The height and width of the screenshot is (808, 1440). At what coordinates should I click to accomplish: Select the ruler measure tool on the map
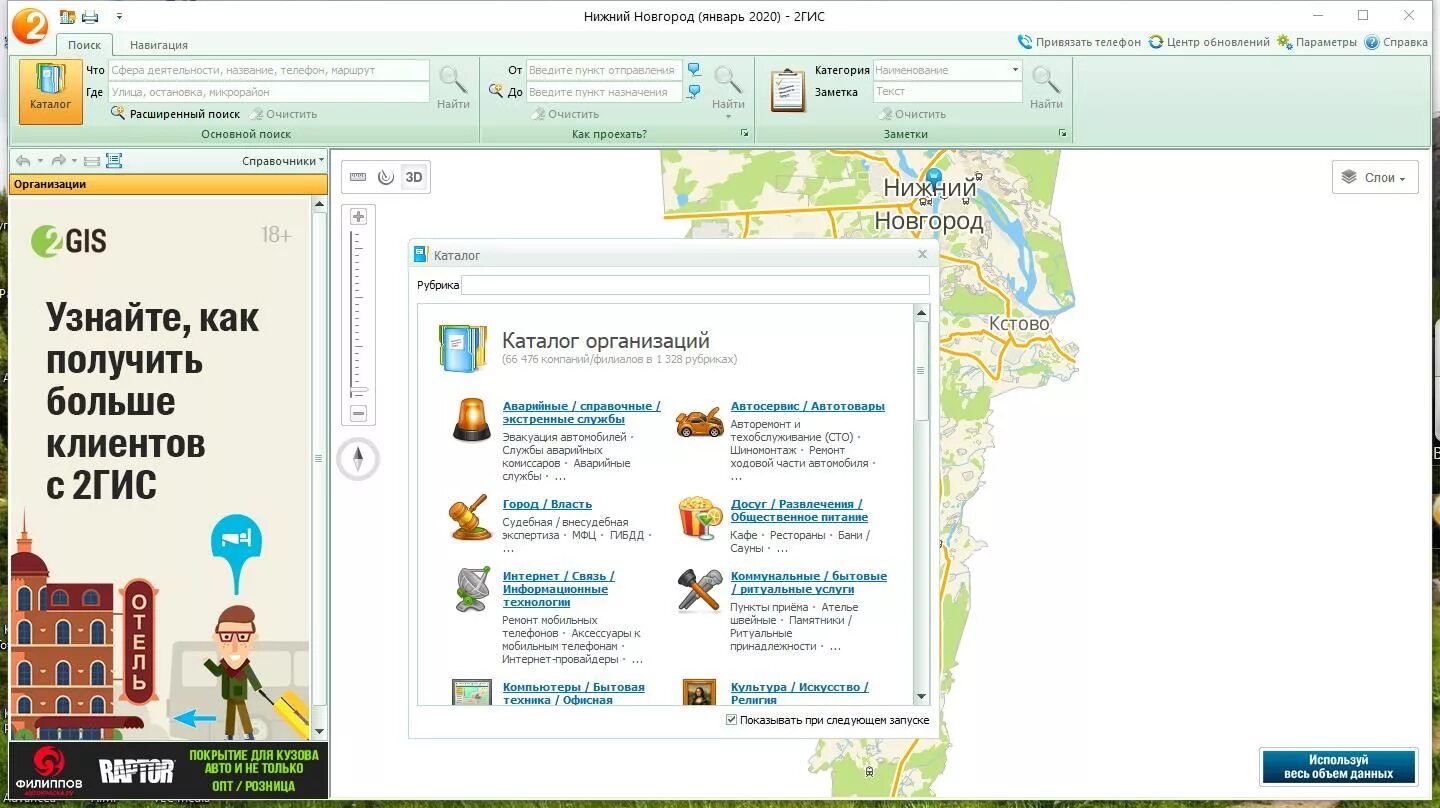pyautogui.click(x=358, y=177)
